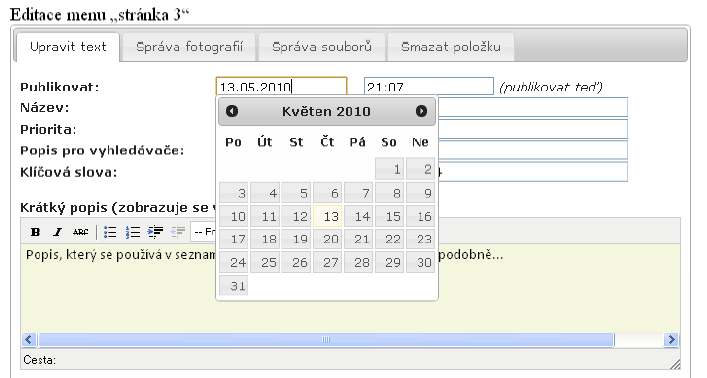This screenshot has height=378, width=707.
Task: Click the editor scroll-left arrow
Action: [29, 340]
